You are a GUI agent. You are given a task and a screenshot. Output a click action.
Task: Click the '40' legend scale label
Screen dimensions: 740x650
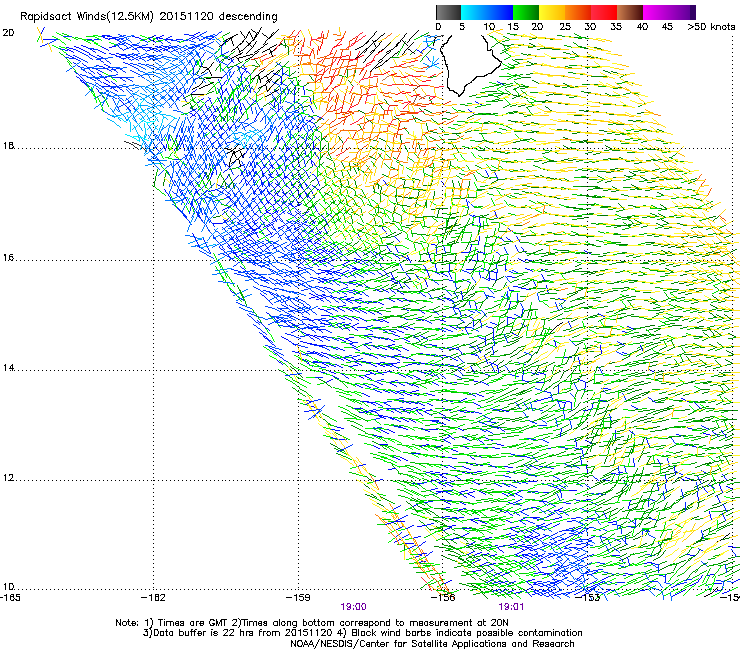coord(642,27)
